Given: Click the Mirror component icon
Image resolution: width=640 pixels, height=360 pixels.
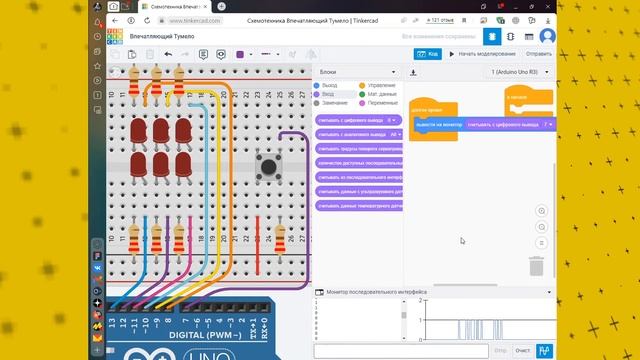Looking at the screenshot, I should 311,54.
